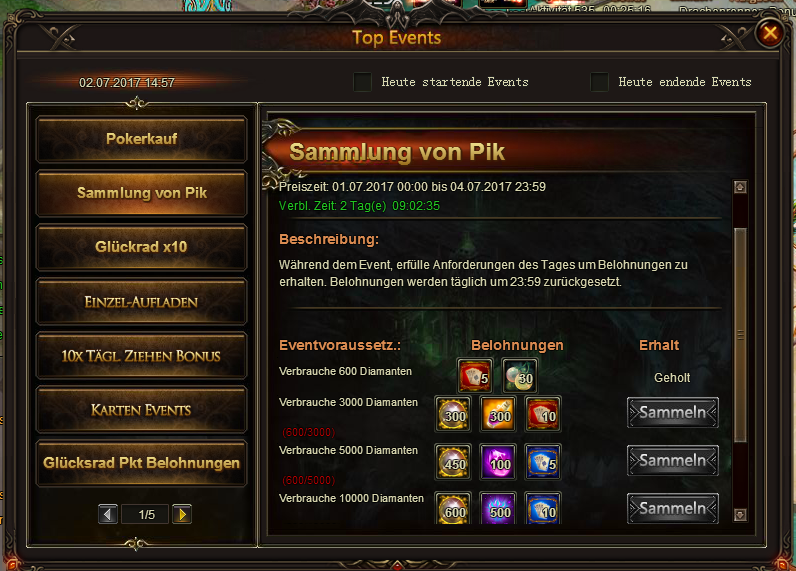
Task: Click the blue card reward showing 5
Action: [543, 462]
